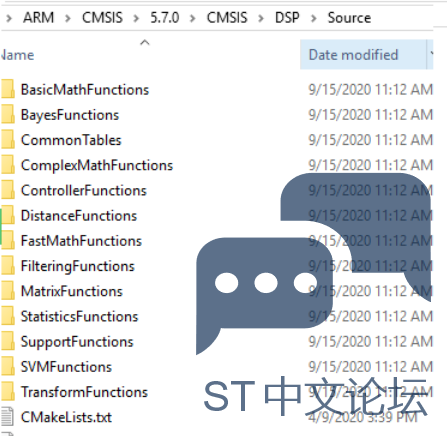Select the MatrixFunctions folder icon
Viewport: 447px width, 436px height.
7,291
